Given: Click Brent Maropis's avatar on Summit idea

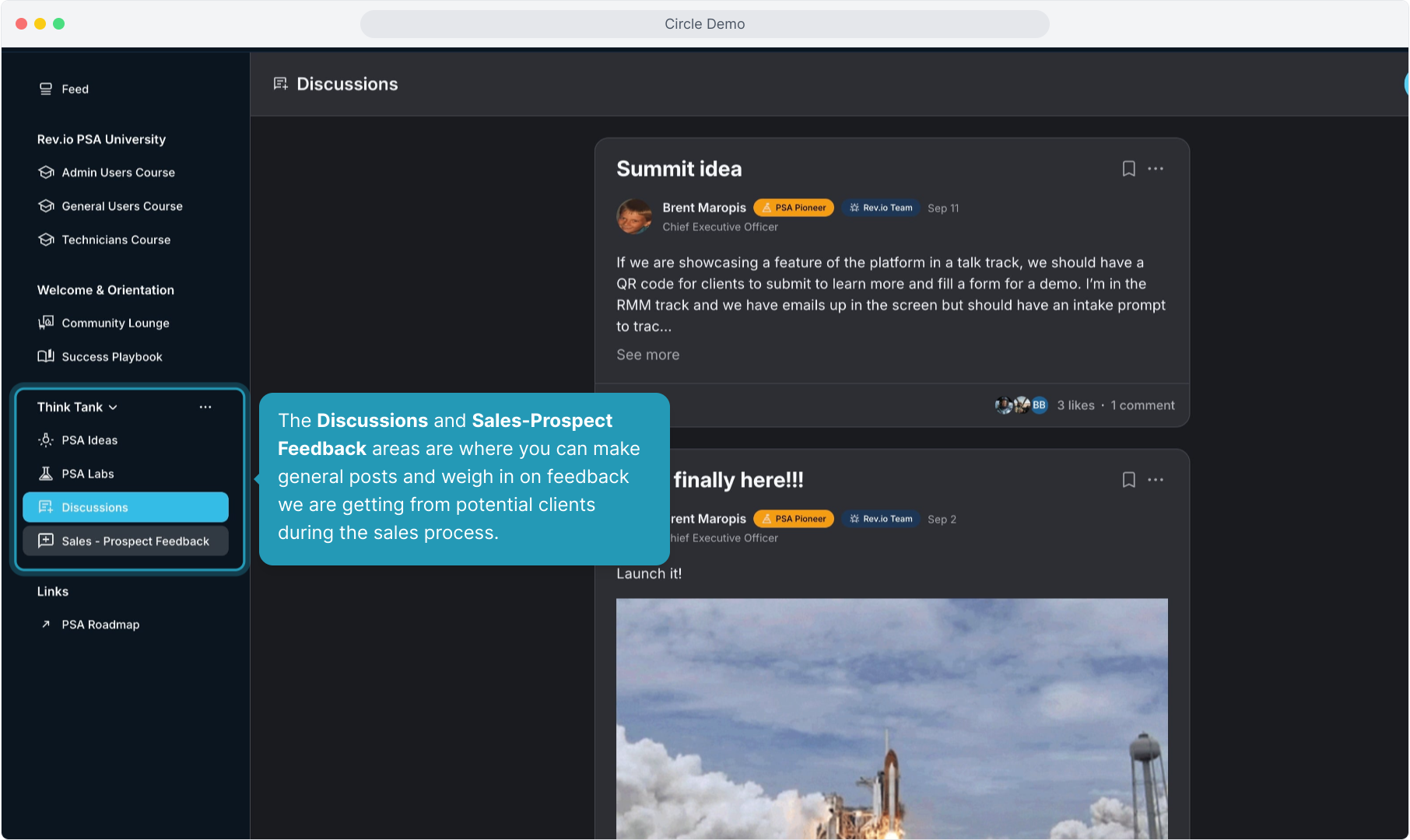Looking at the screenshot, I should click(634, 216).
